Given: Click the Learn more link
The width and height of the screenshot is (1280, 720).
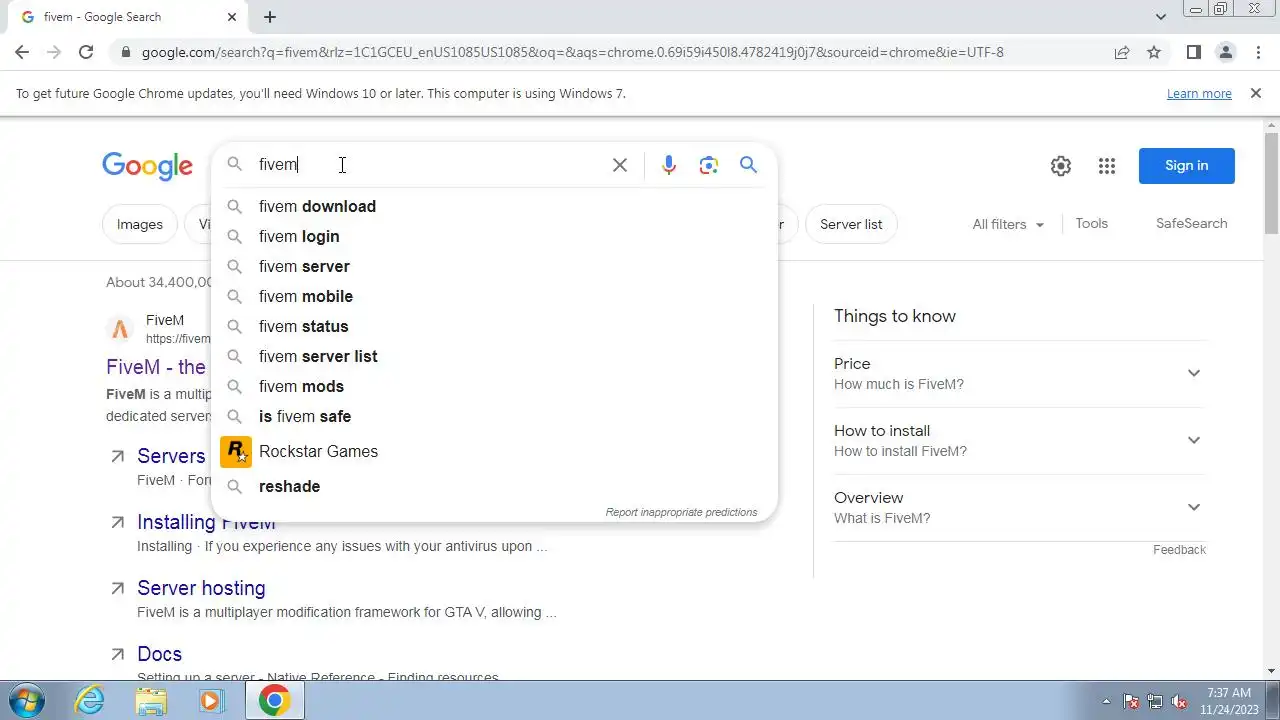Looking at the screenshot, I should click(1199, 93).
